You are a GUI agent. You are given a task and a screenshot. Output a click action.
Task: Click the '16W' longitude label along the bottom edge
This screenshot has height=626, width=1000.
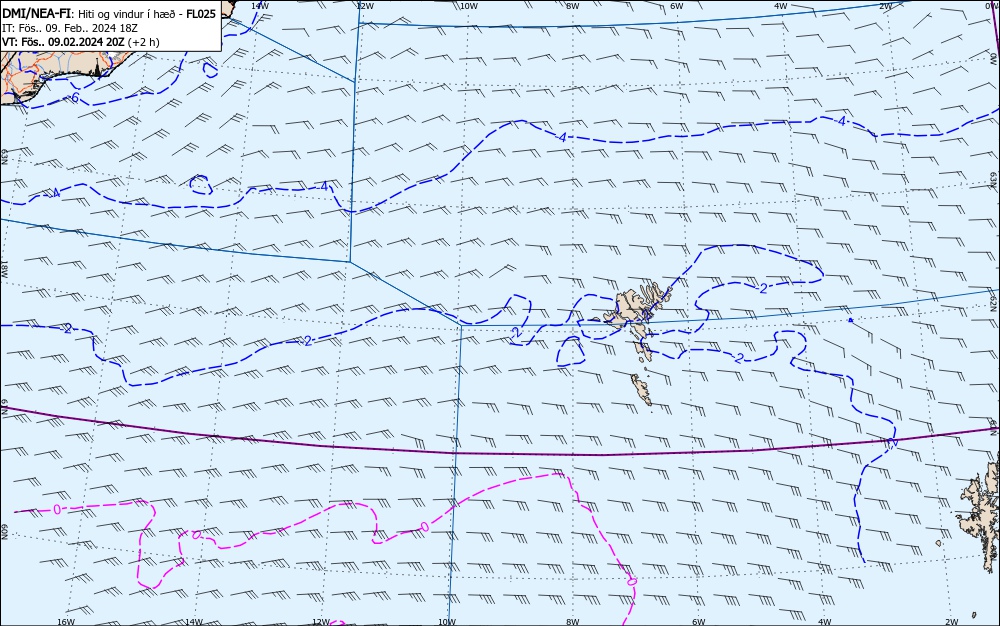coord(66,622)
